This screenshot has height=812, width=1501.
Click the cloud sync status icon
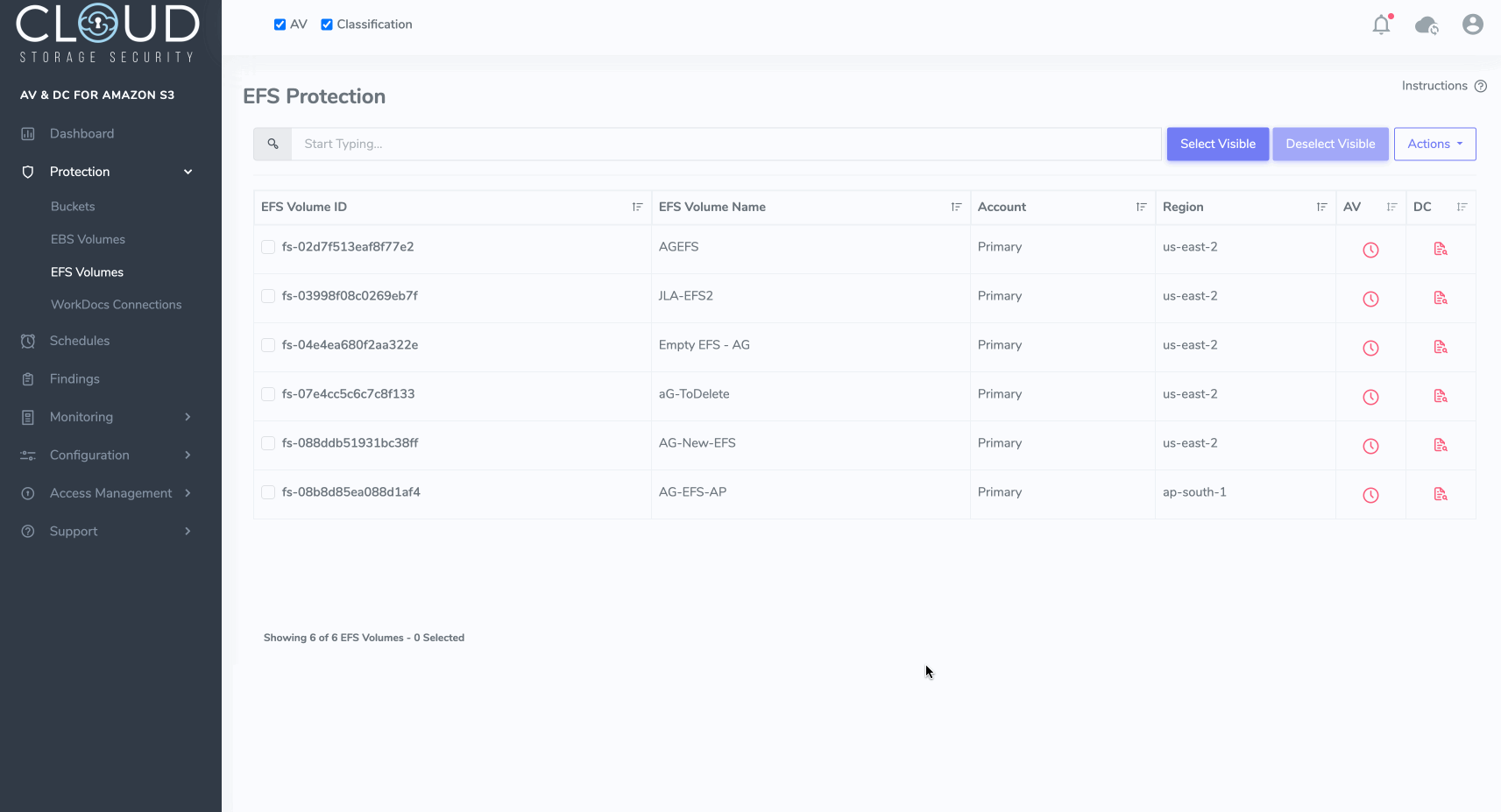pyautogui.click(x=1427, y=25)
